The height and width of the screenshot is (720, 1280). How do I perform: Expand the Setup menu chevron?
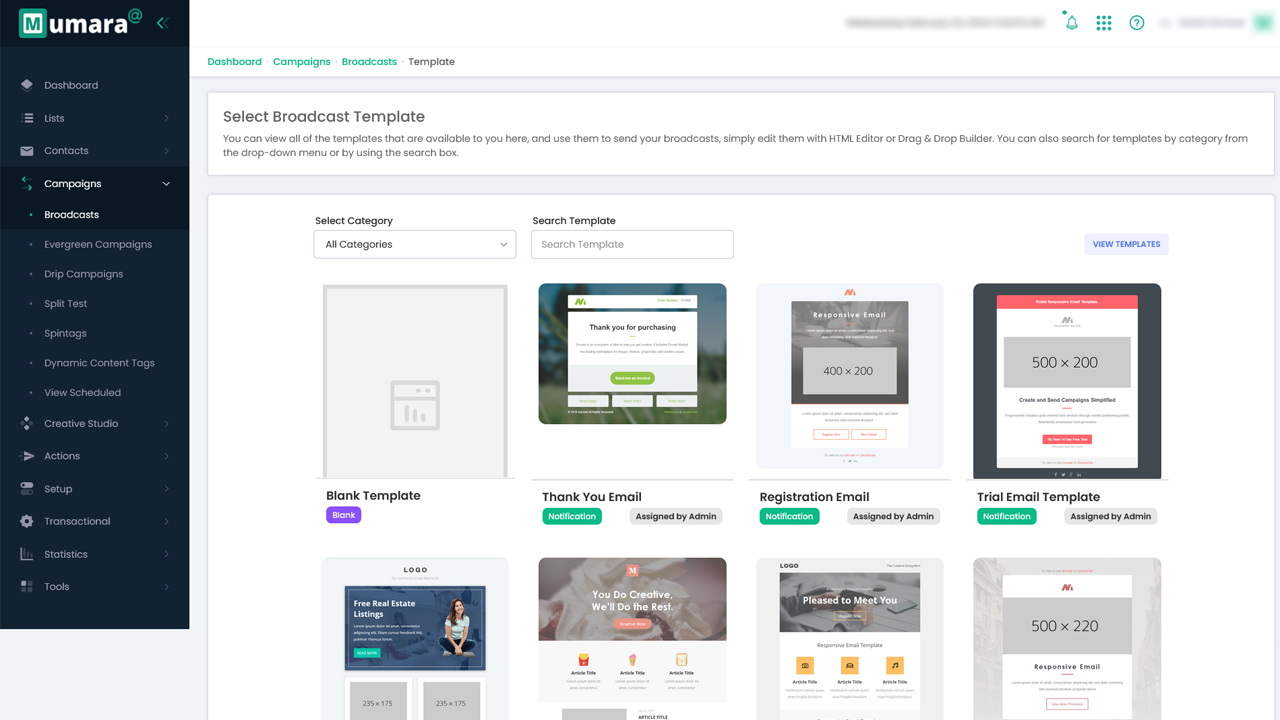coord(167,489)
